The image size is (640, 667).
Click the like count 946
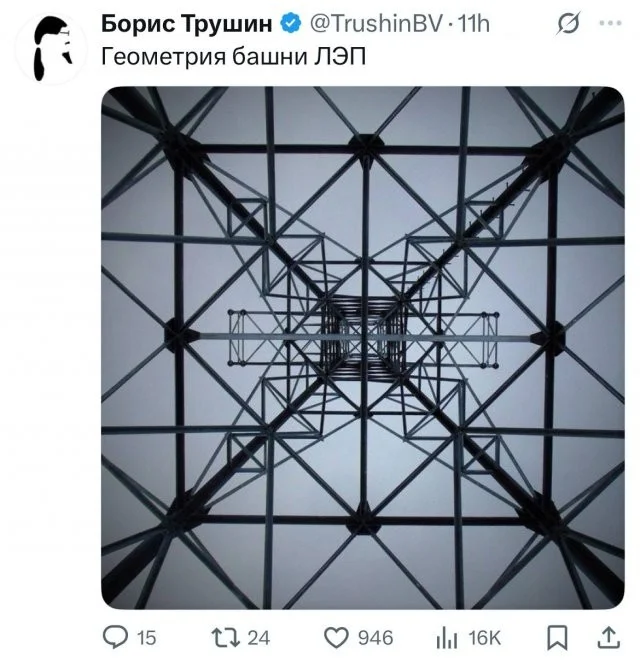tap(376, 637)
